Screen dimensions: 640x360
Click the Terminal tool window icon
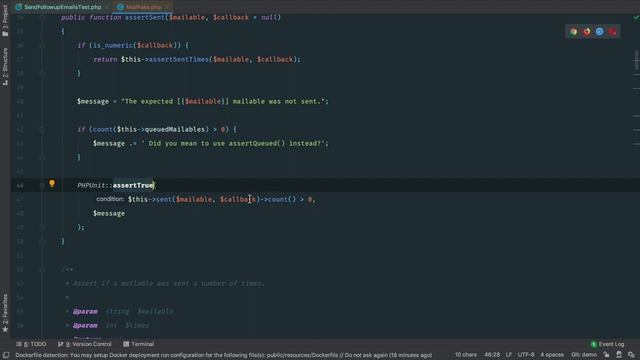(x=126, y=344)
